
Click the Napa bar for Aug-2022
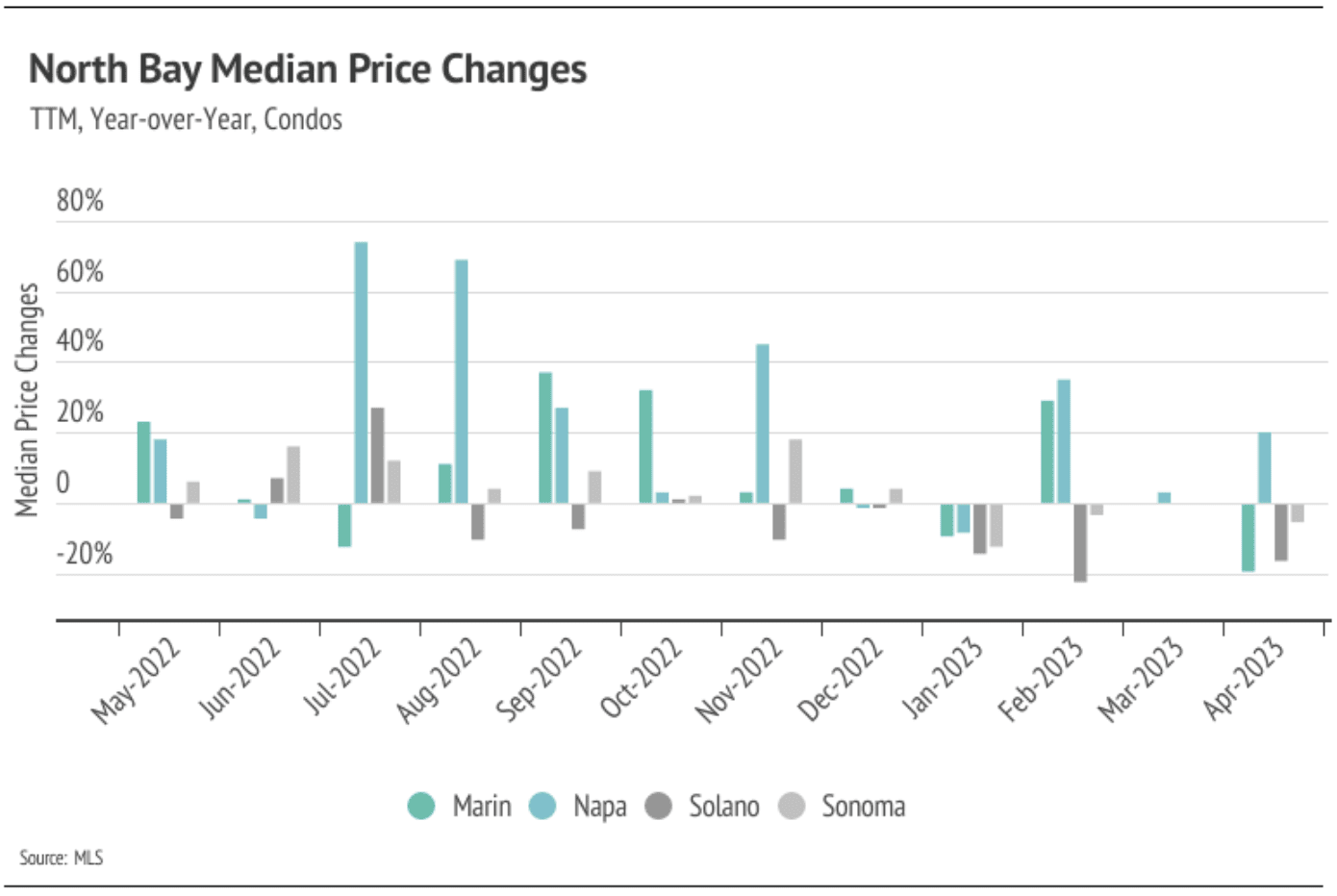point(462,381)
